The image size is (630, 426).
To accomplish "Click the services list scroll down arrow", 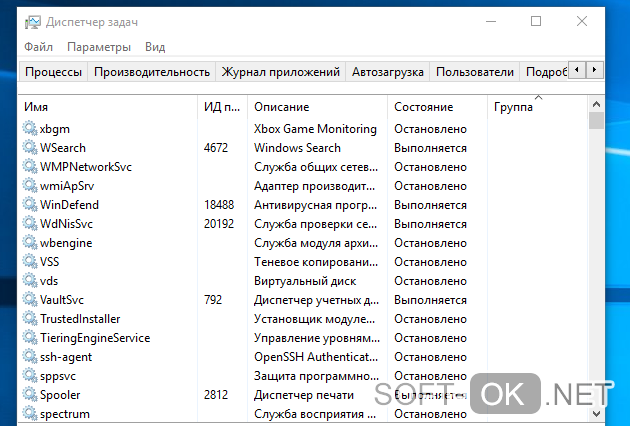I will (596, 414).
